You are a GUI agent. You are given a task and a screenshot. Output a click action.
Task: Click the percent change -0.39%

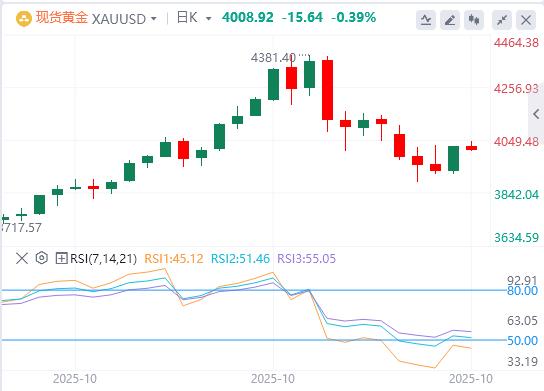354,17
